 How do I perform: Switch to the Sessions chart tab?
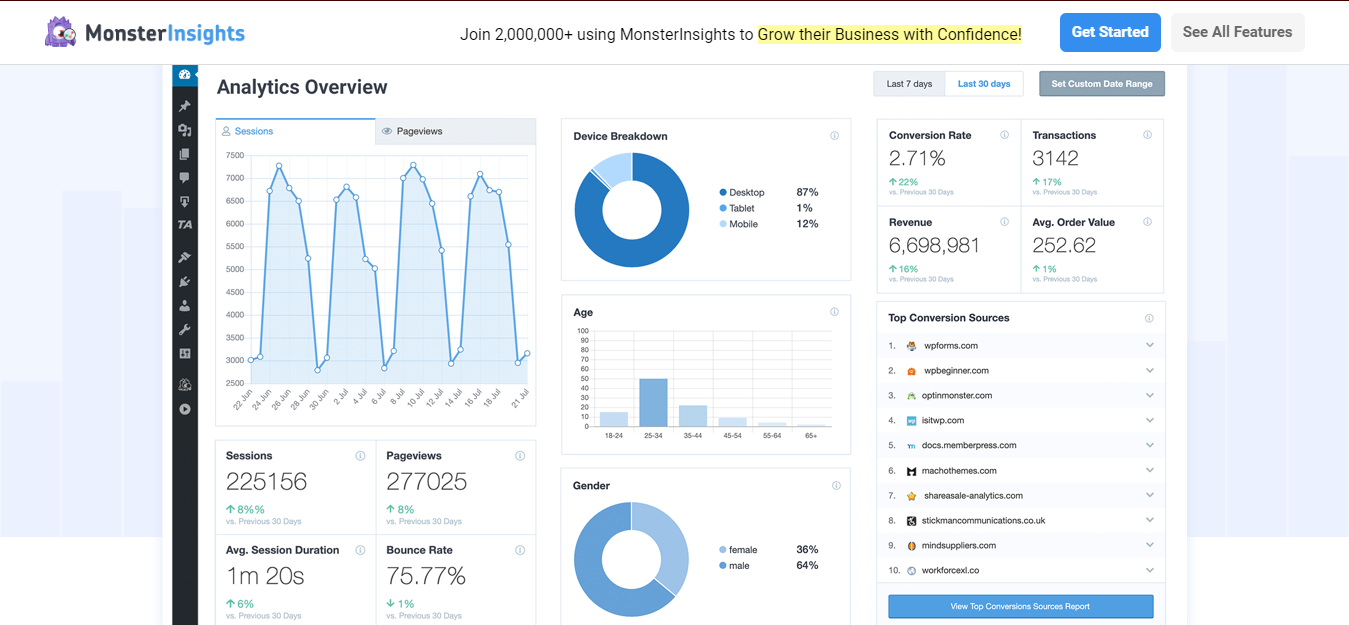coord(295,131)
